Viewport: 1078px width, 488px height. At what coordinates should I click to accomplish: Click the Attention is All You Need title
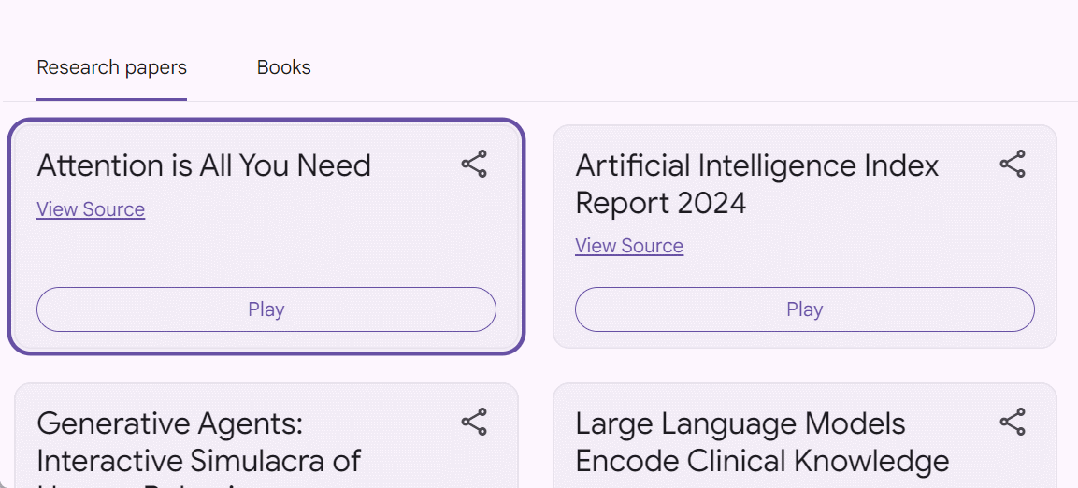[x=203, y=166]
